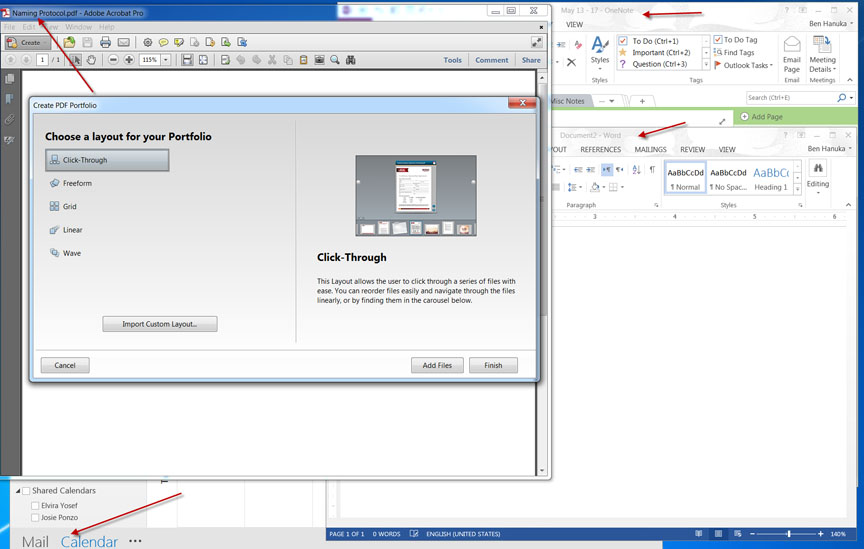The image size is (864, 549).
Task: Open Word Editing dropdown
Action: tap(818, 177)
